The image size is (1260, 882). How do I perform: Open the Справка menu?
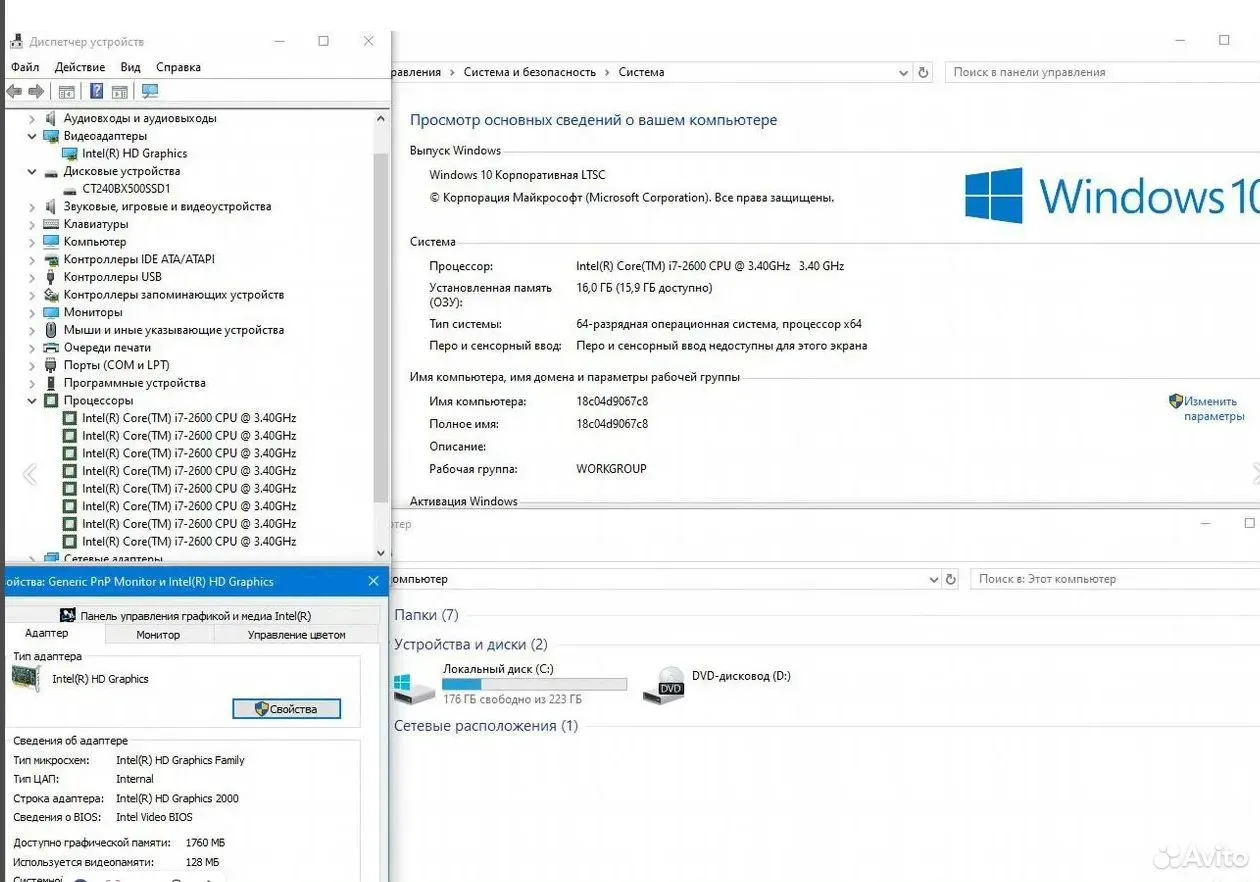179,67
